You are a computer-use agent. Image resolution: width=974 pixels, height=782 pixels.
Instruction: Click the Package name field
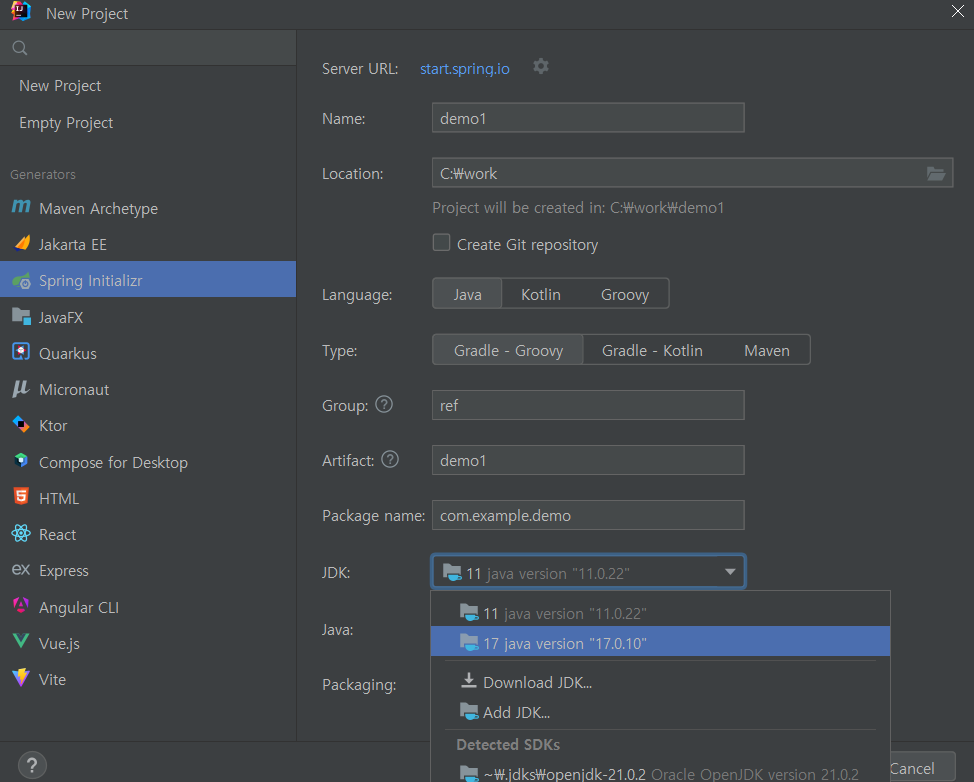point(588,515)
